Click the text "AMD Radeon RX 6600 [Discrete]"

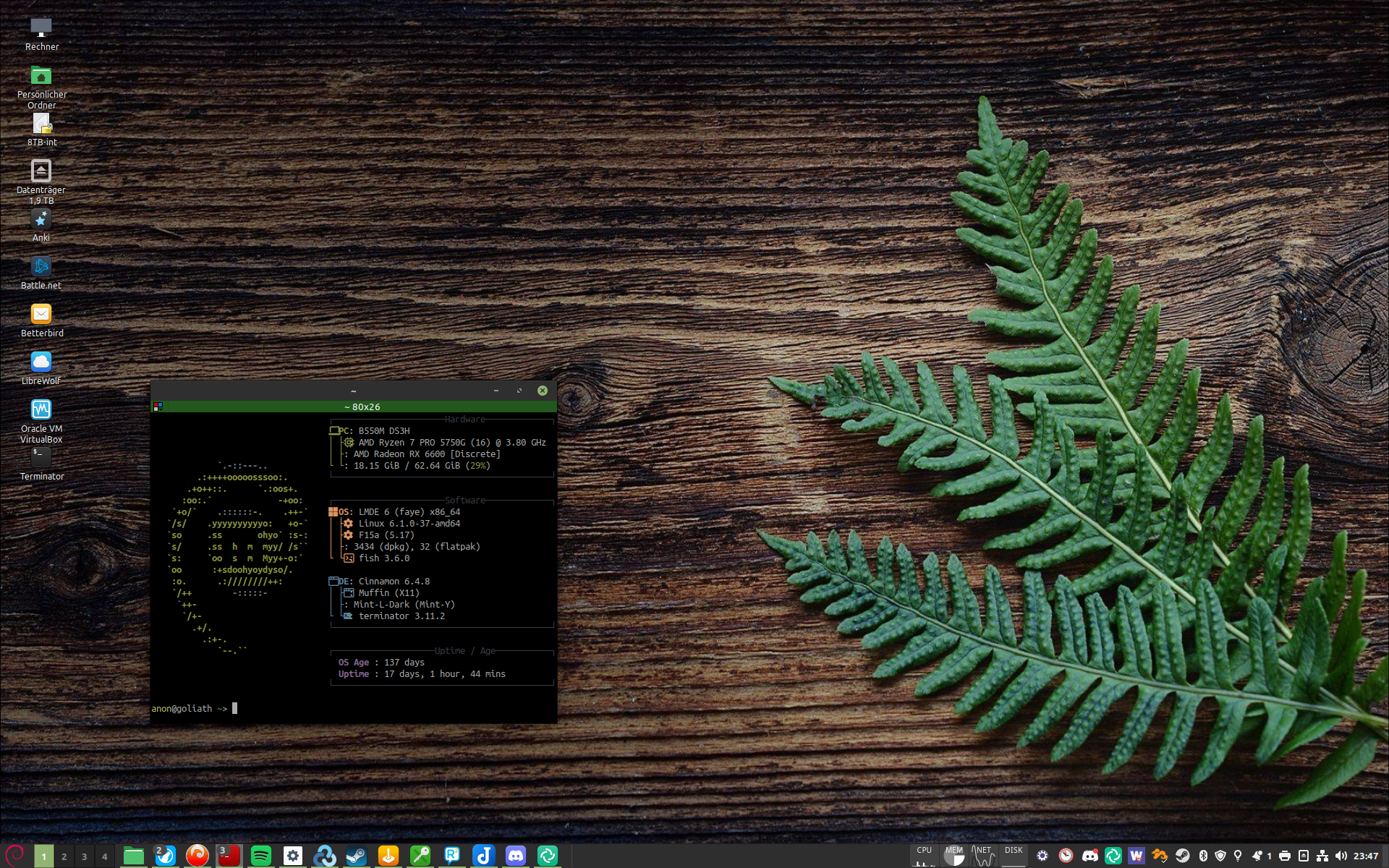pyautogui.click(x=427, y=454)
